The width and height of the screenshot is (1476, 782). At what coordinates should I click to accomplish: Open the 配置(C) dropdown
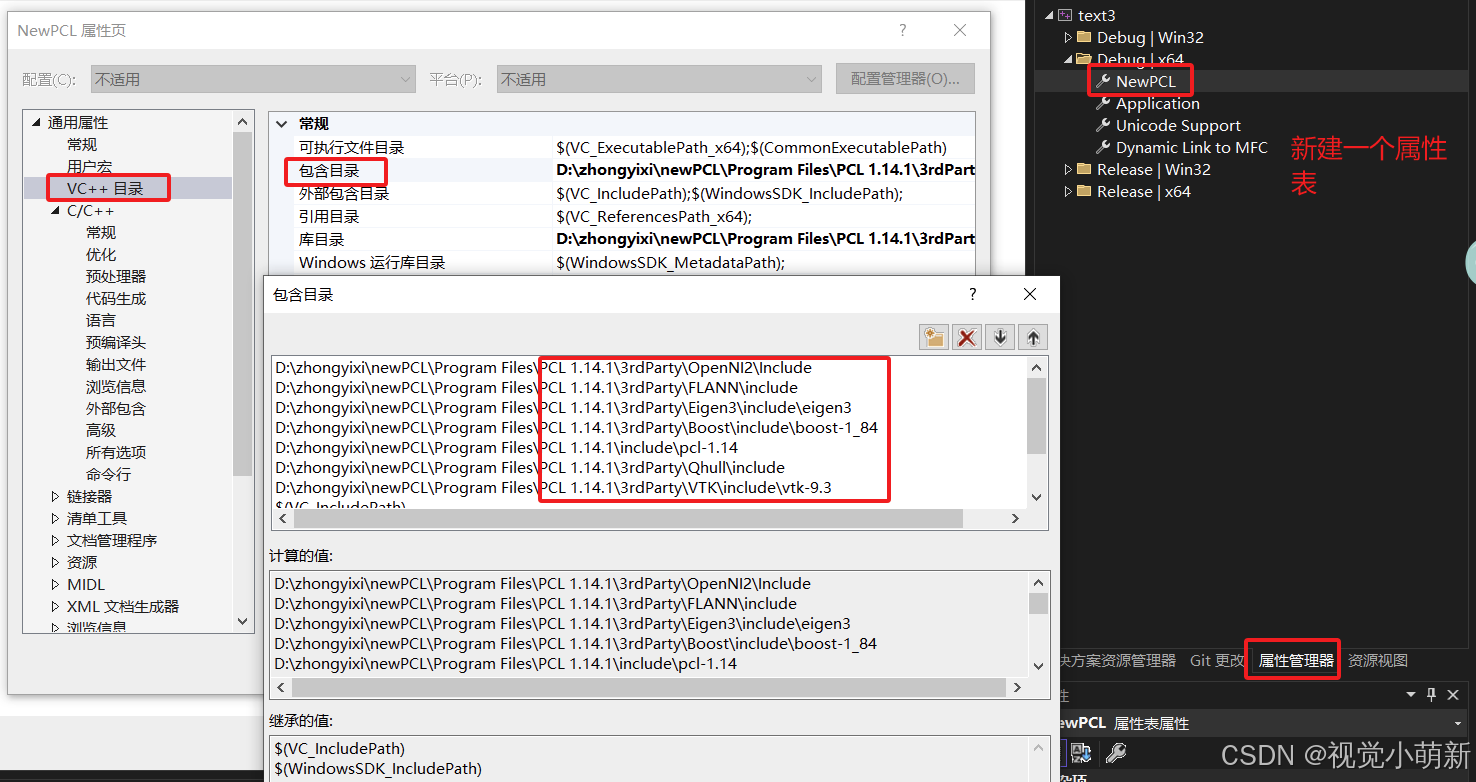pyautogui.click(x=405, y=78)
